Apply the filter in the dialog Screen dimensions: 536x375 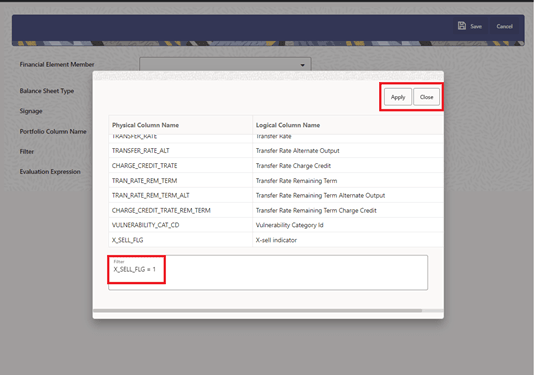coord(398,97)
